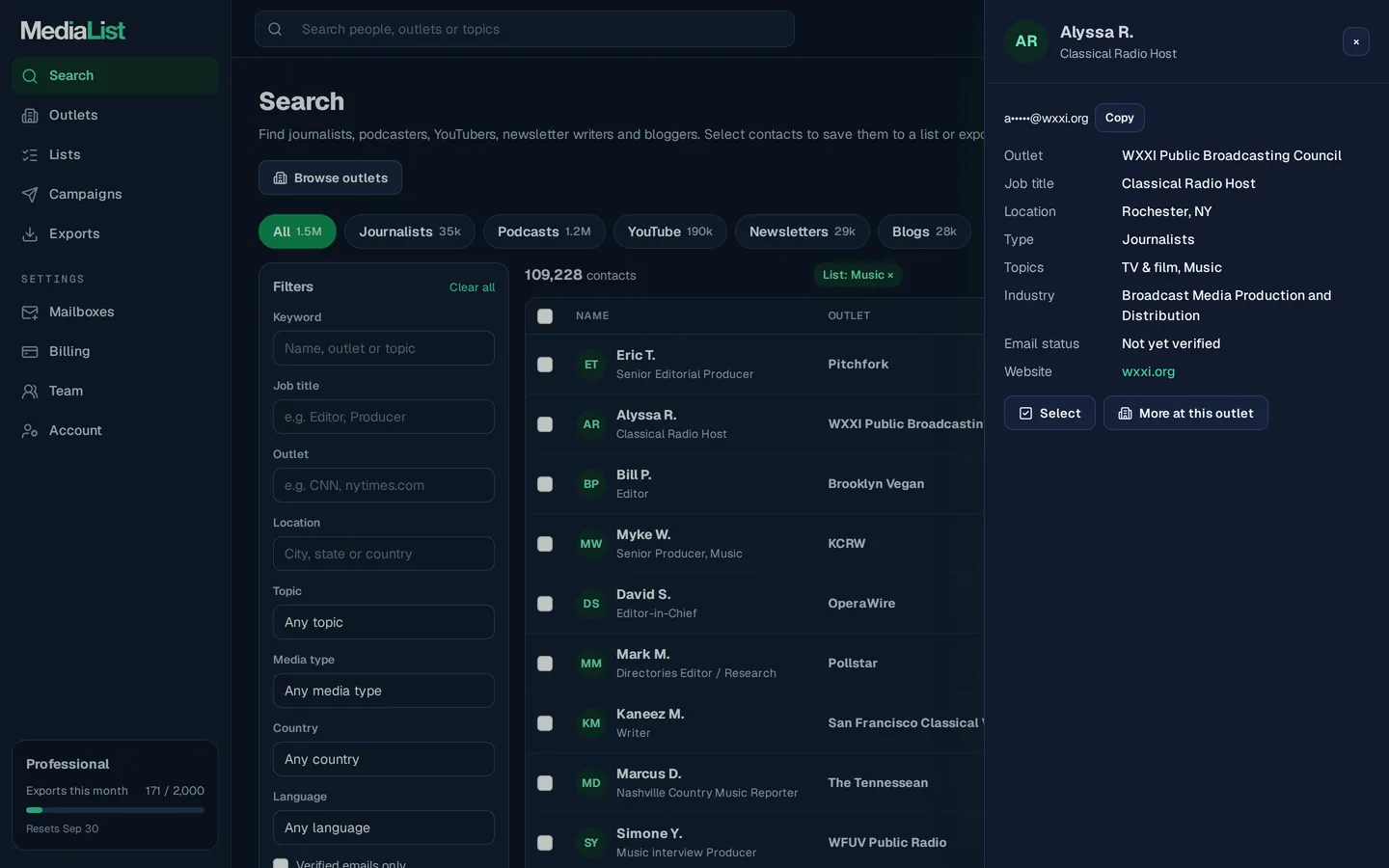
Task: Open Account settings
Action: (x=115, y=430)
